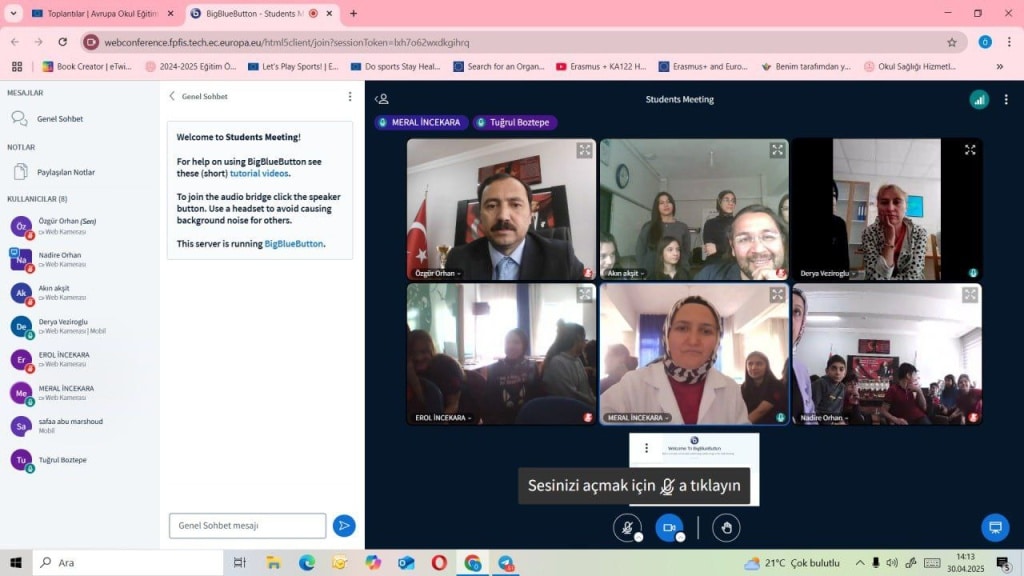Screen dimensions: 1024x576
Task: Send the chat message arrow button
Action: coord(344,525)
